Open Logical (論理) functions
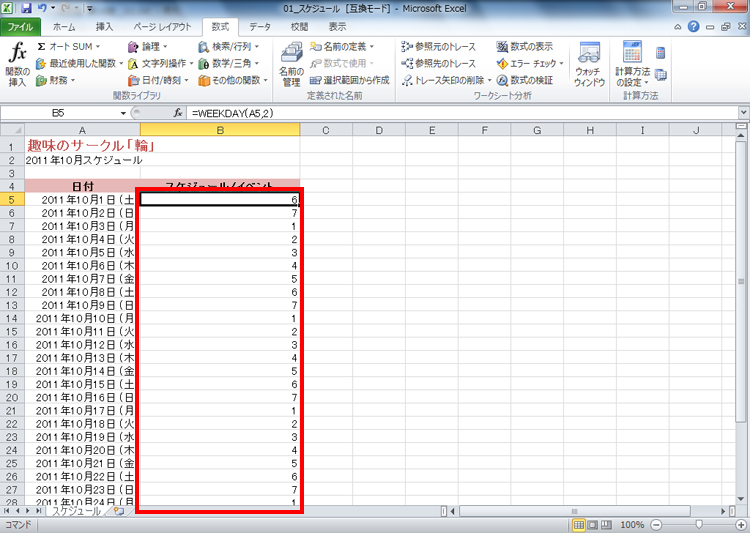This screenshot has width=750, height=533. pos(148,46)
